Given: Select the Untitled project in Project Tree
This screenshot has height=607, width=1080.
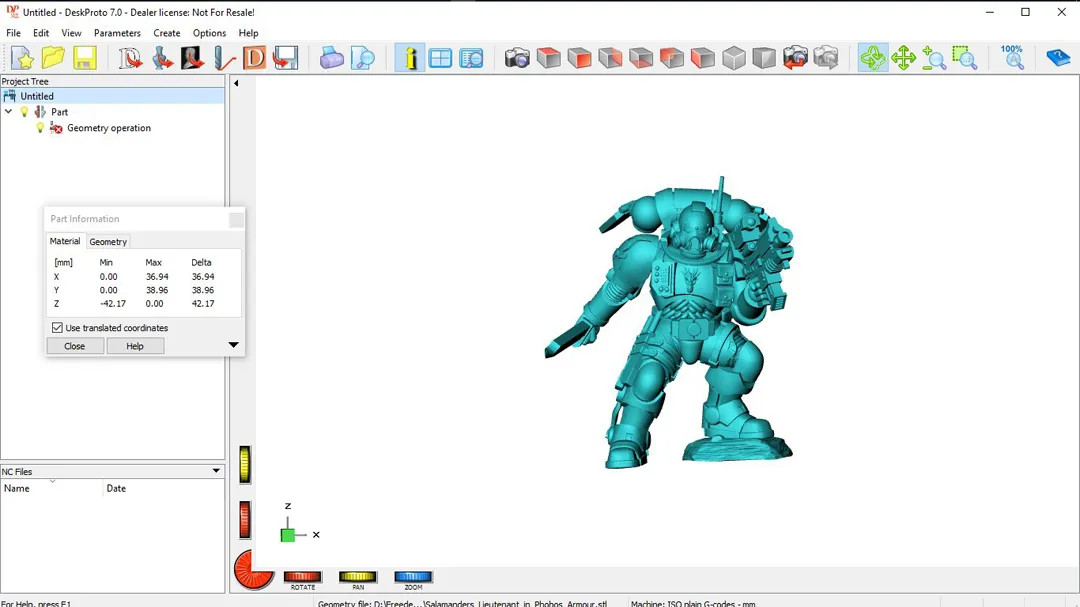Looking at the screenshot, I should tap(37, 96).
